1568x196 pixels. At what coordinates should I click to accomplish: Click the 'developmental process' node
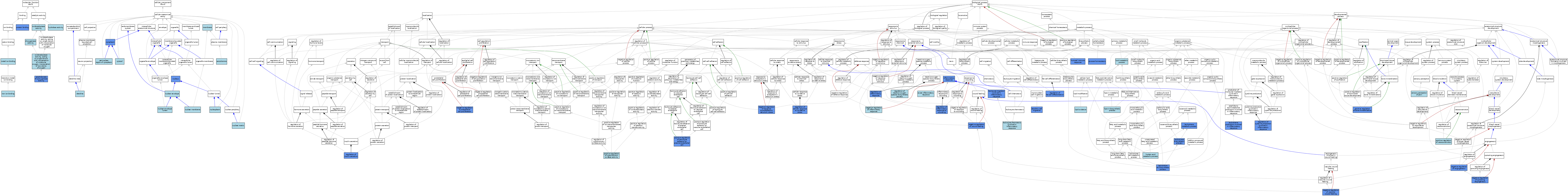click(x=1340, y=15)
